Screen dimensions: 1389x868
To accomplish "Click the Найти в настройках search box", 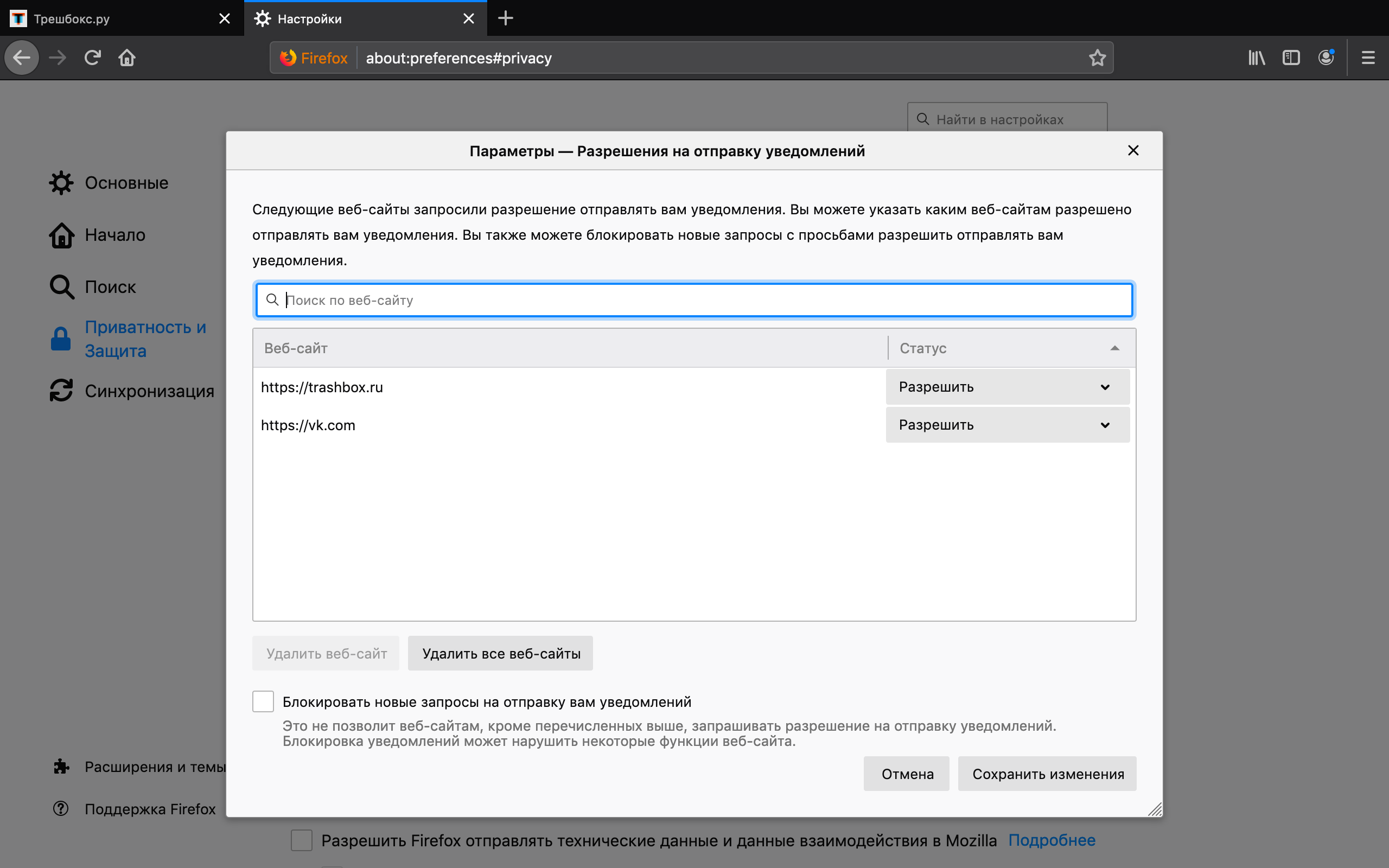I will [1008, 119].
